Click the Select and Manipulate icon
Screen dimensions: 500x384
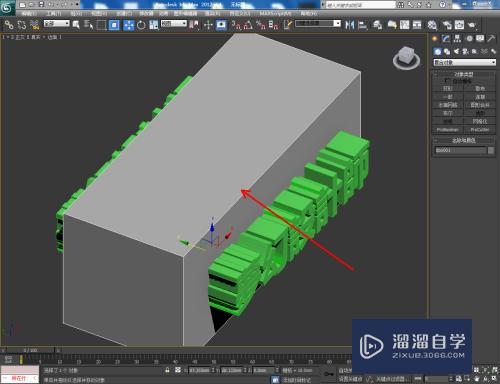(x=209, y=25)
